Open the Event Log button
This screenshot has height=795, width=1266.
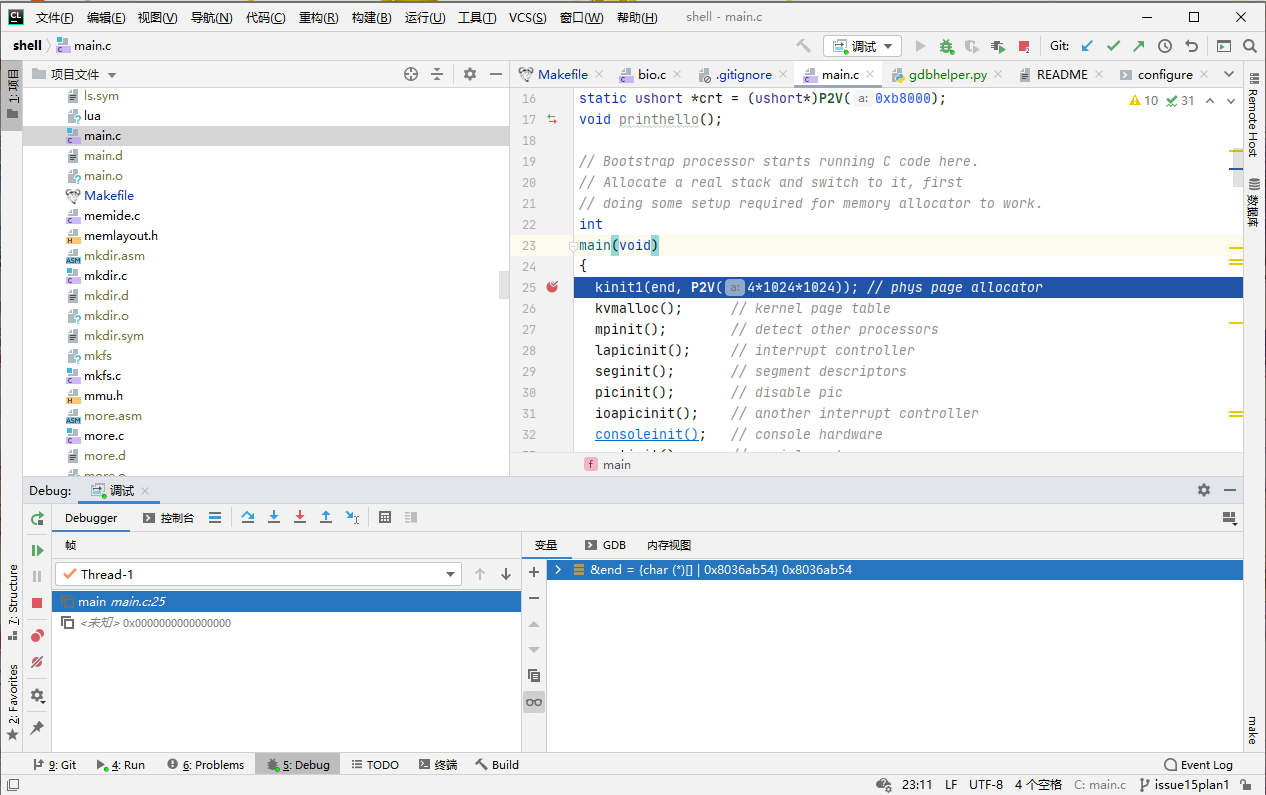point(1198,765)
